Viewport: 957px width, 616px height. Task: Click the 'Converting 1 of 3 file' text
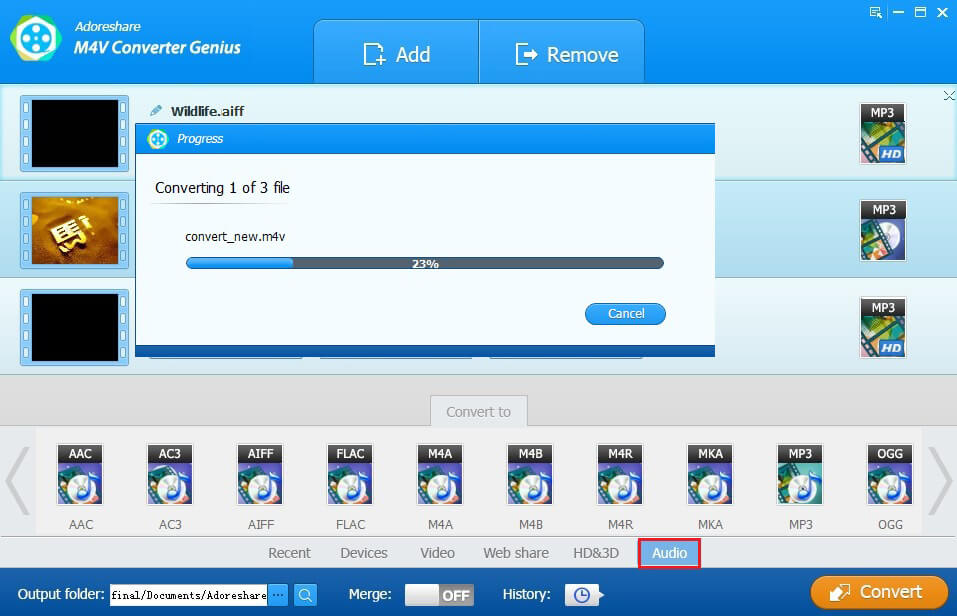point(222,187)
